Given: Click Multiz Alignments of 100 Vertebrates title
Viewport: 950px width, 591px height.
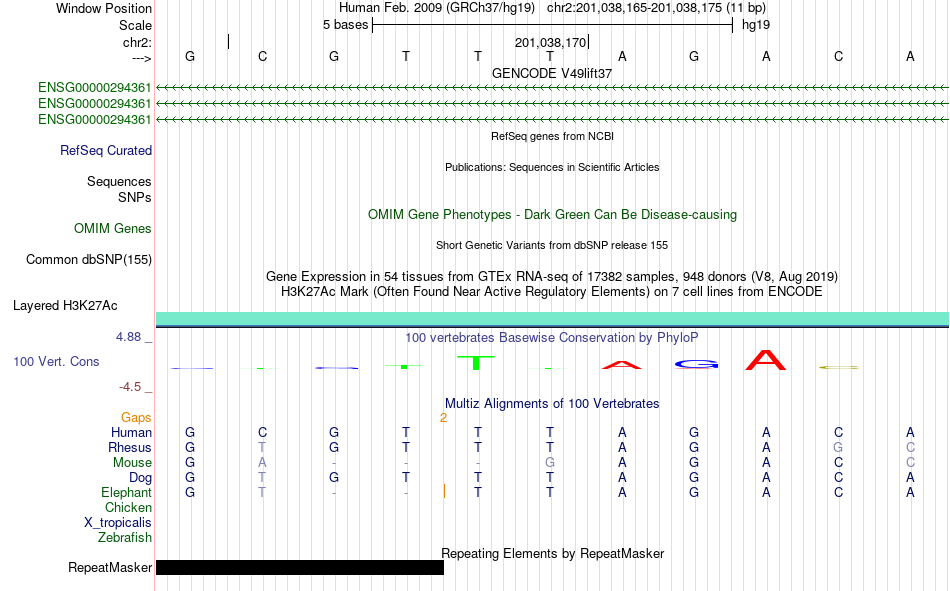Looking at the screenshot, I should tap(552, 404).
